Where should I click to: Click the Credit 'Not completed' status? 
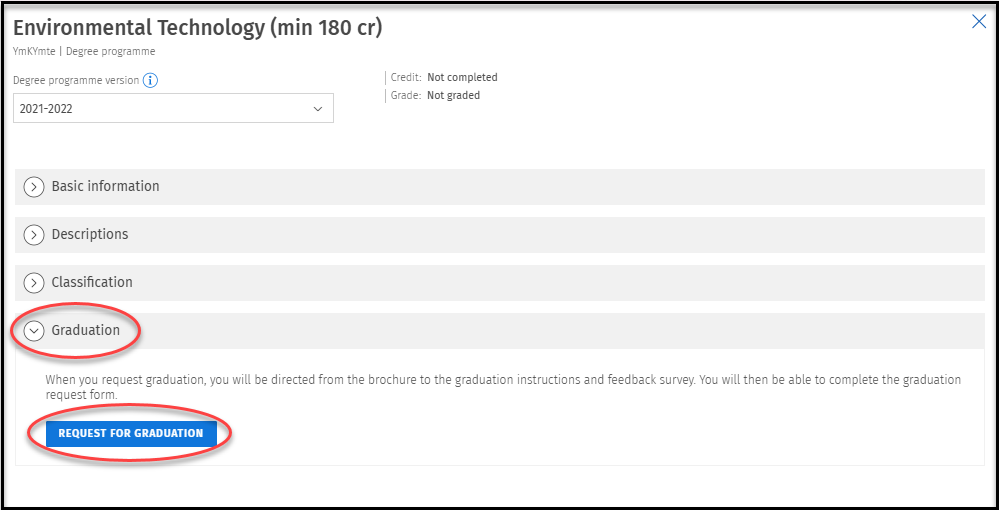point(462,77)
